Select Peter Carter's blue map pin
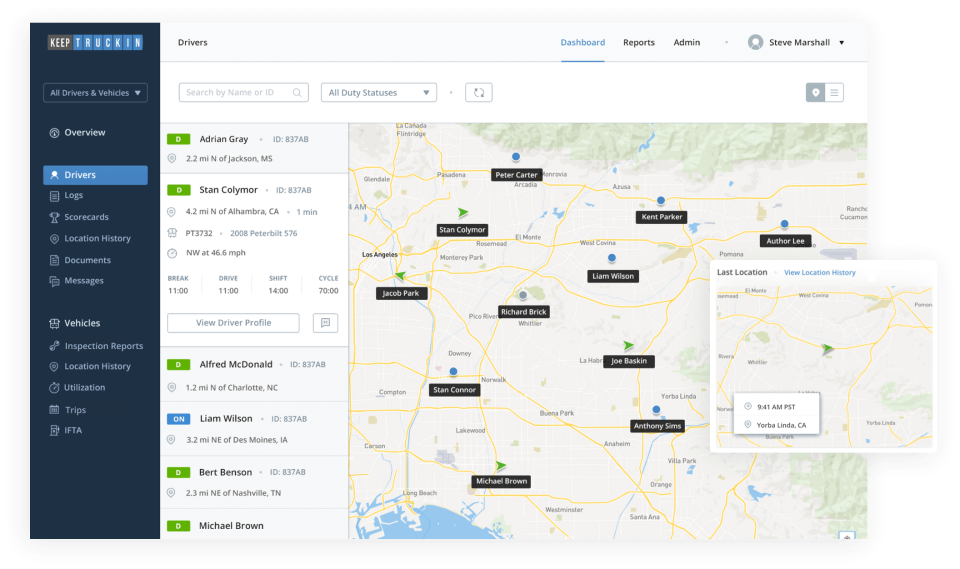 click(516, 157)
